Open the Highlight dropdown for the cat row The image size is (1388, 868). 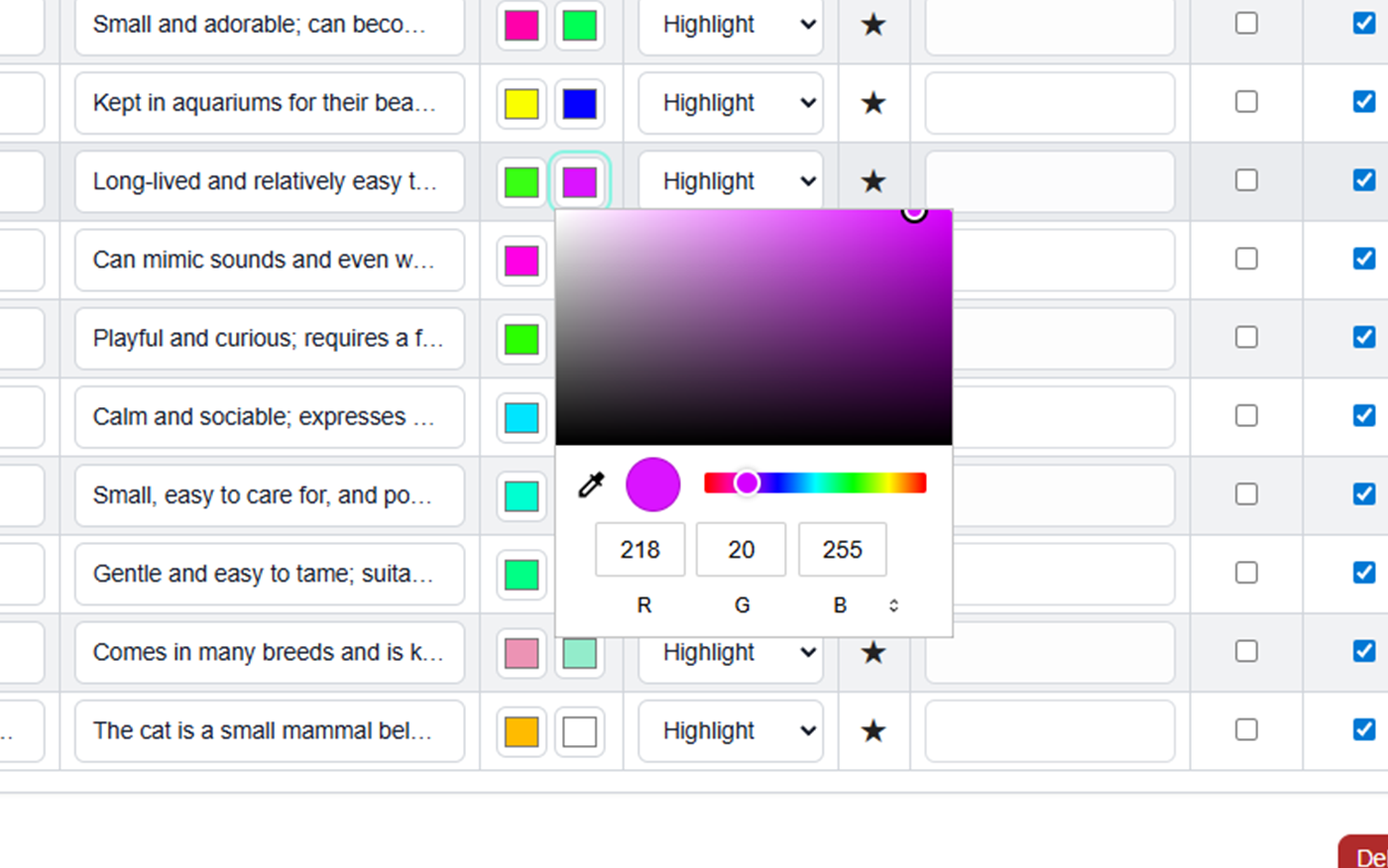tap(731, 730)
